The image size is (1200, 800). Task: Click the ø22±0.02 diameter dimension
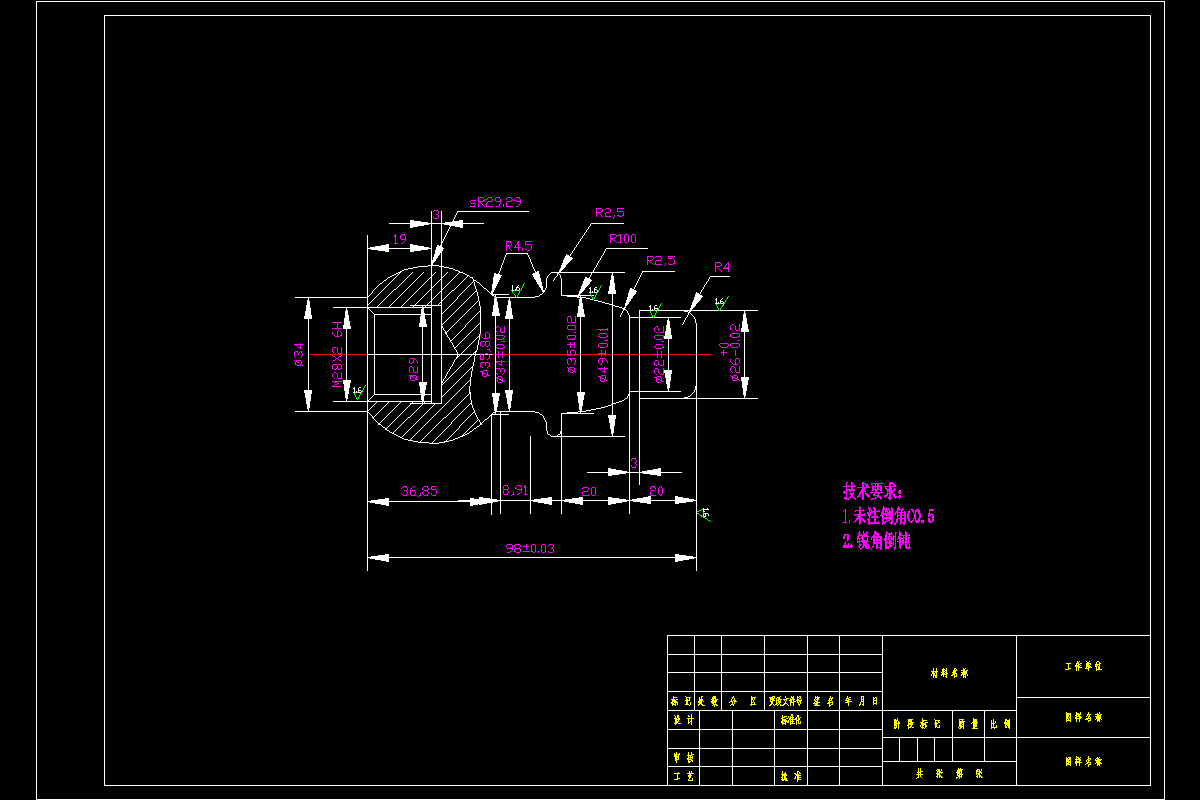point(658,354)
